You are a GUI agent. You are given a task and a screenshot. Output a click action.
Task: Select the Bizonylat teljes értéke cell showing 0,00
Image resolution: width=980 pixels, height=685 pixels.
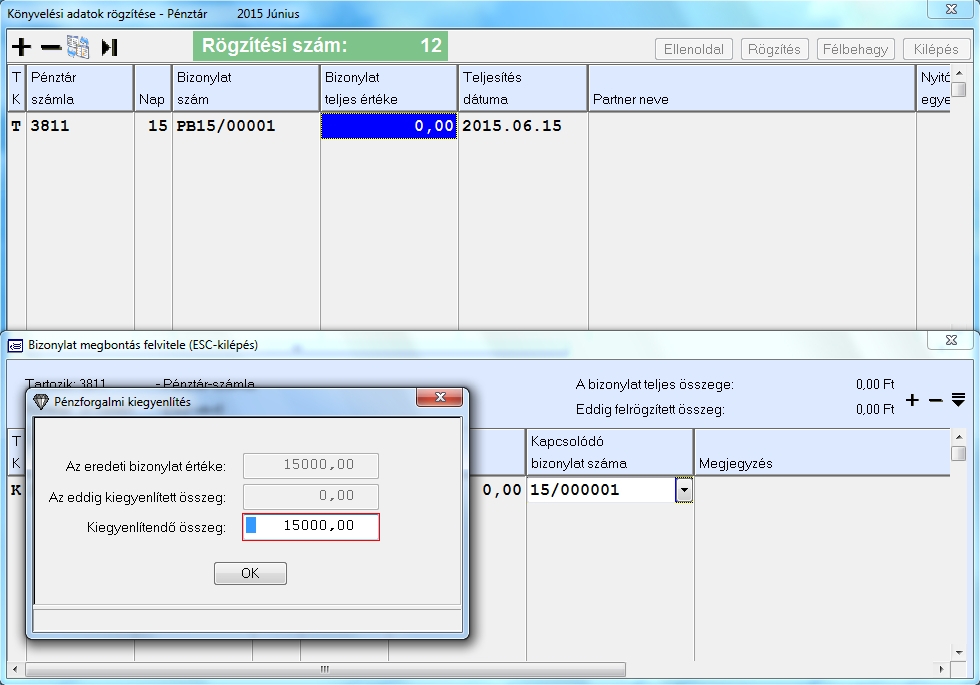click(389, 126)
